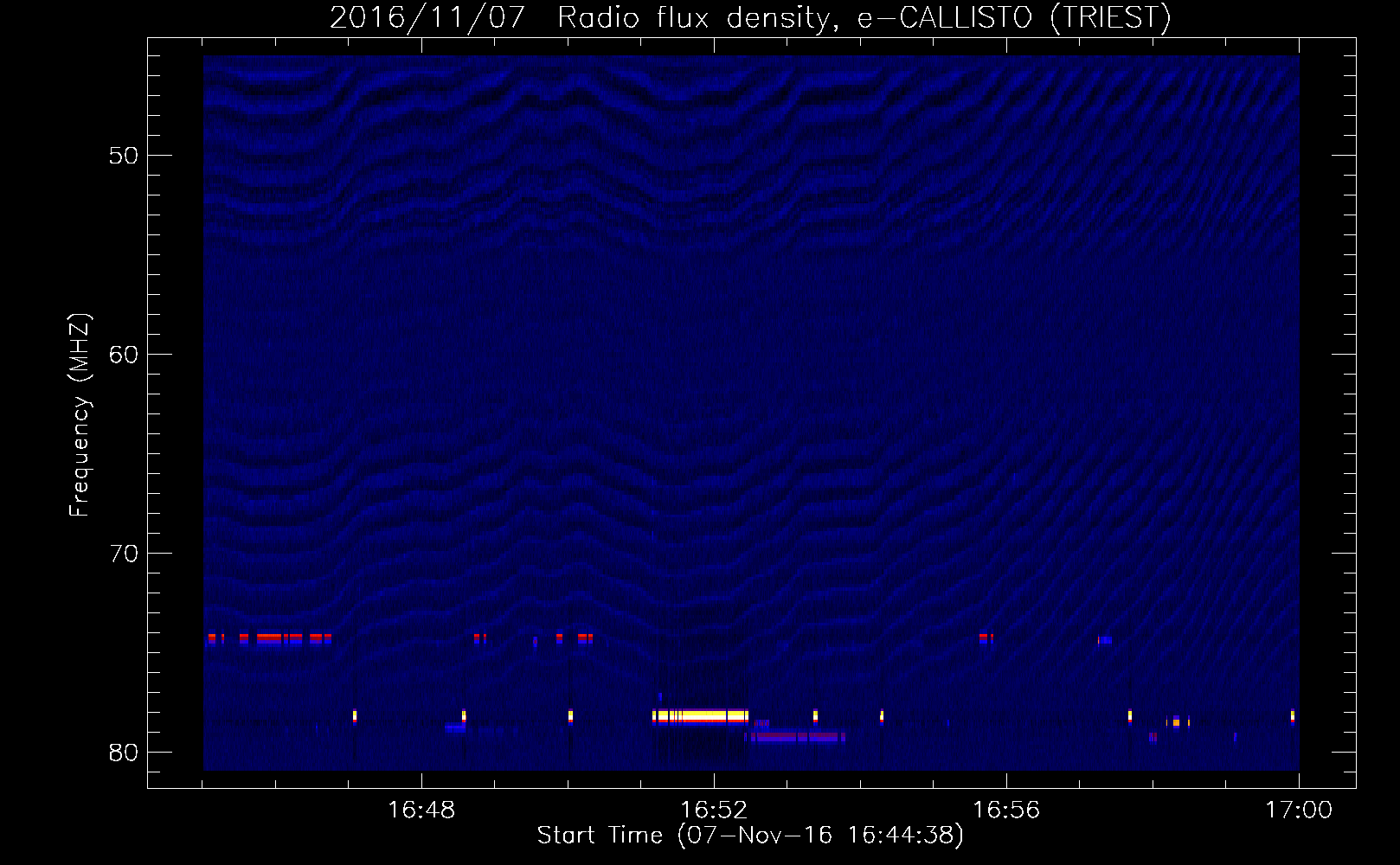Click the plot title 'Radio flux density, e-CALLISTO (TRIEST)'
Viewport: 1400px width, 865px height.
click(864, 18)
